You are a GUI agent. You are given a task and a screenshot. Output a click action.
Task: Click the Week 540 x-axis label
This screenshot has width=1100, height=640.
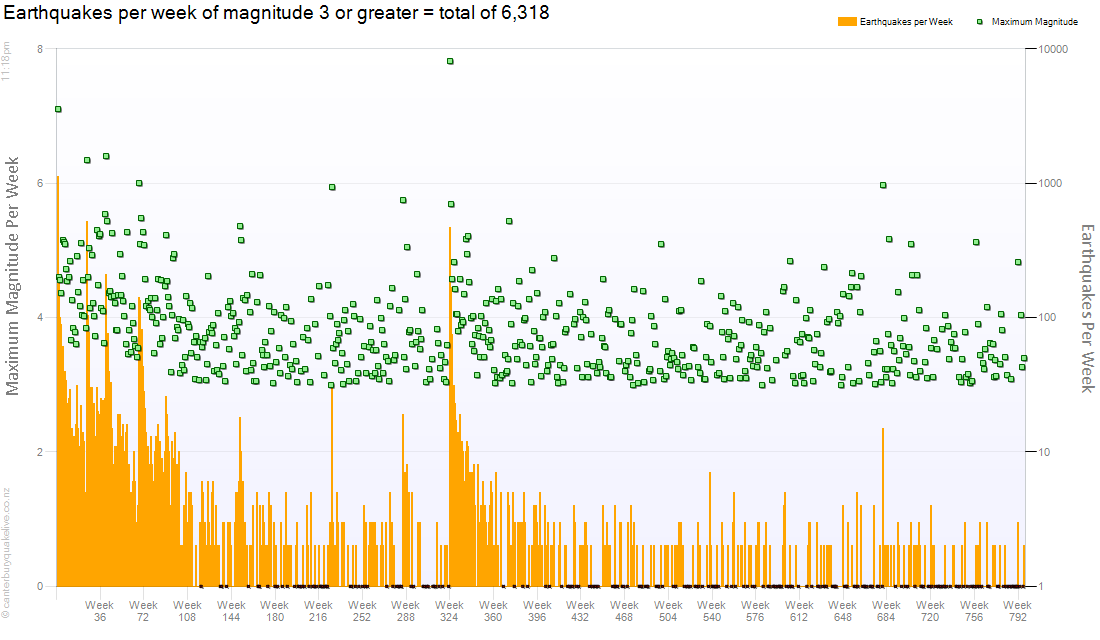[711, 611]
